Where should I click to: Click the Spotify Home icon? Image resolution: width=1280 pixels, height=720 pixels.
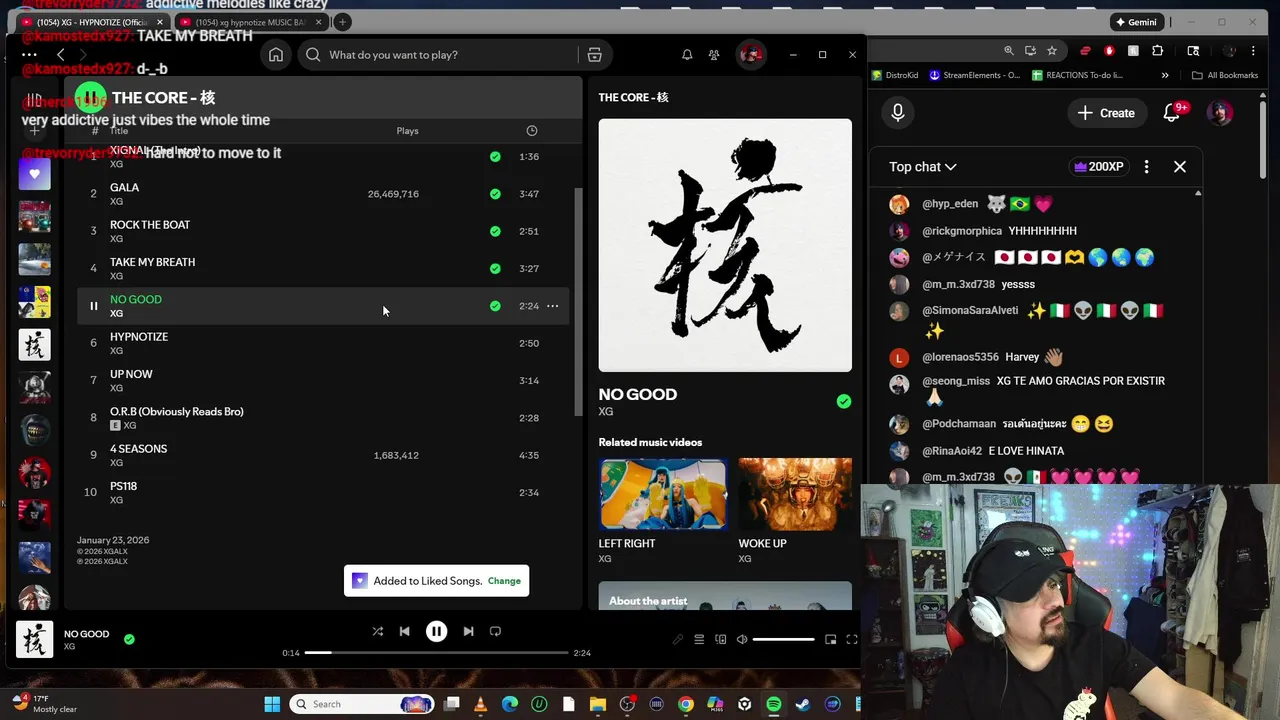(276, 55)
